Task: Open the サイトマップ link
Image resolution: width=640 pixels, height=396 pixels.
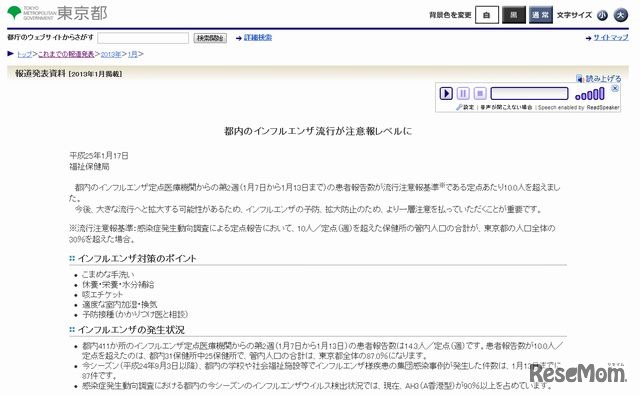Action: tap(611, 38)
